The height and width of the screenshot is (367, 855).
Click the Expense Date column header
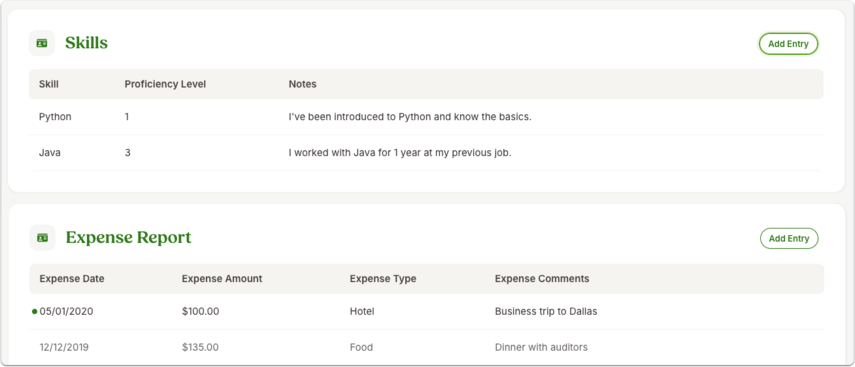click(x=72, y=279)
